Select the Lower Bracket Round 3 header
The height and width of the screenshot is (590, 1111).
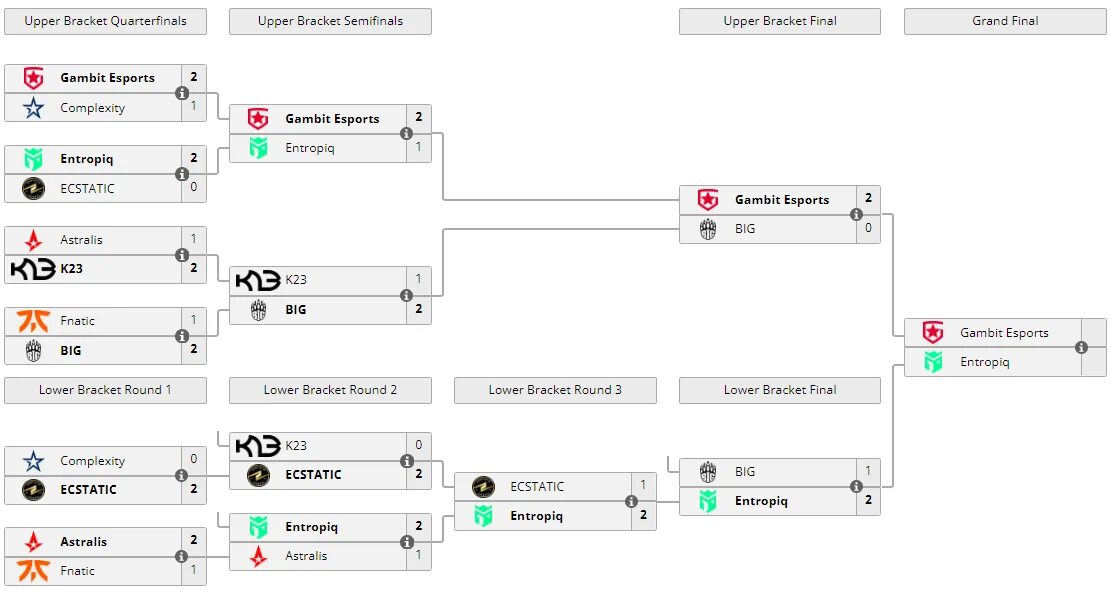556,390
